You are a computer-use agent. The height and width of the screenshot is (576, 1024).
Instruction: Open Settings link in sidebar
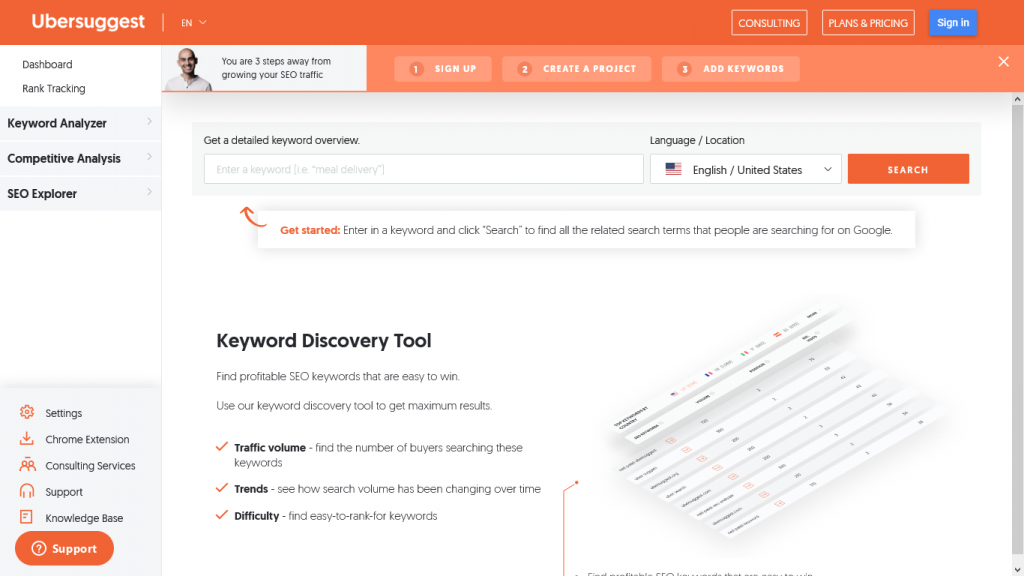(x=63, y=413)
